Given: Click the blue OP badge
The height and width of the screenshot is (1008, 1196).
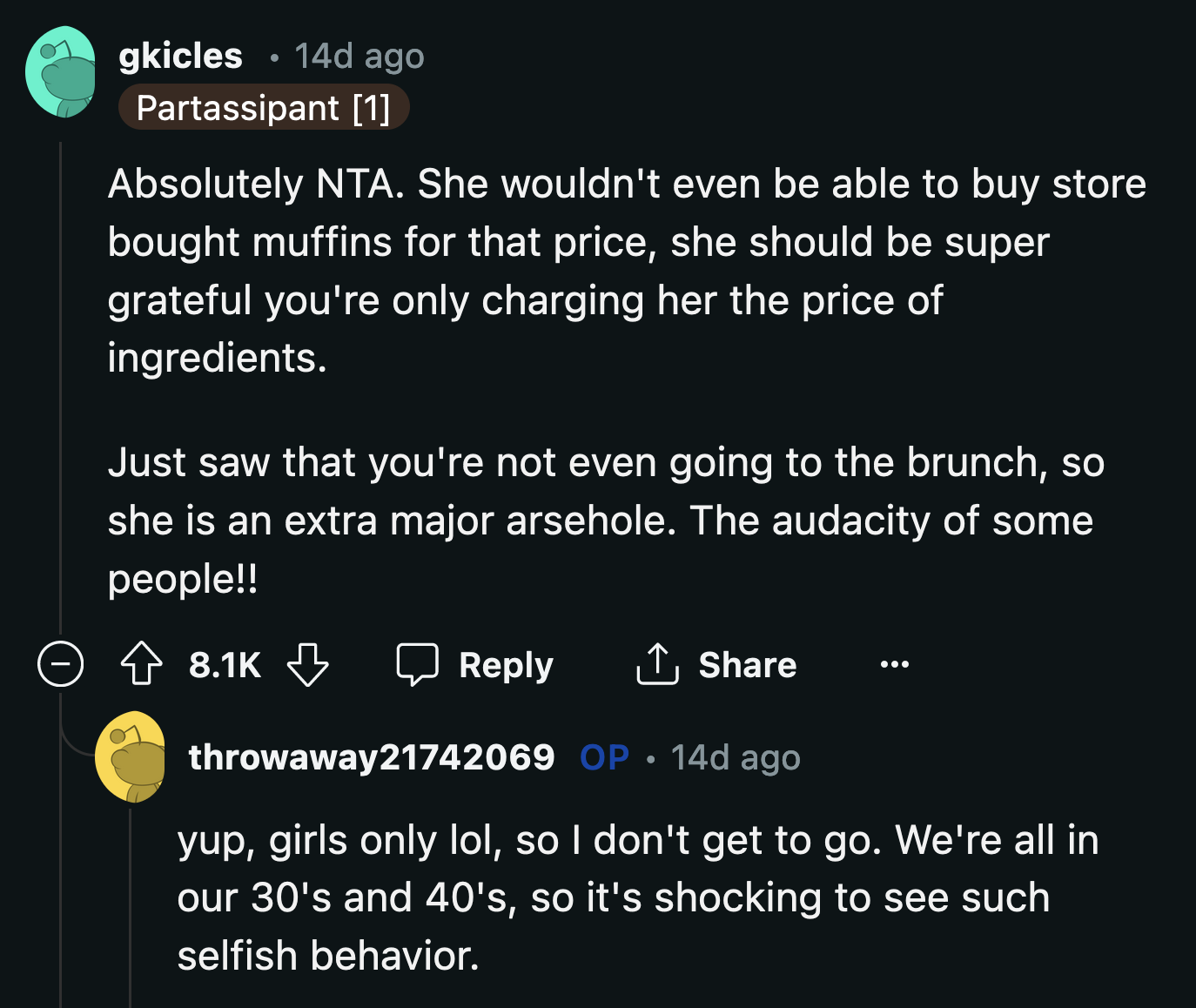Looking at the screenshot, I should pos(604,758).
